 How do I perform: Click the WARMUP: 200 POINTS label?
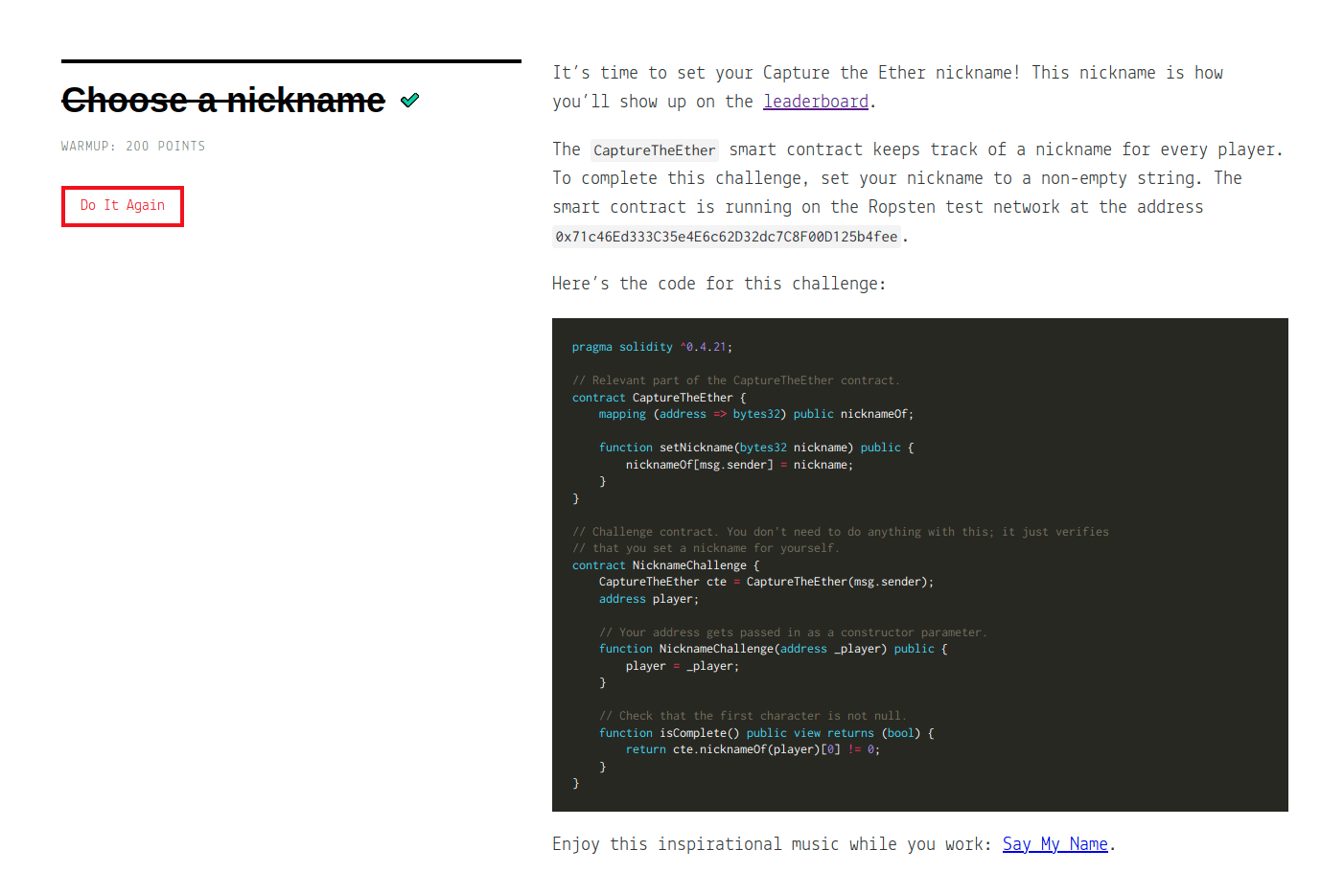tap(133, 146)
